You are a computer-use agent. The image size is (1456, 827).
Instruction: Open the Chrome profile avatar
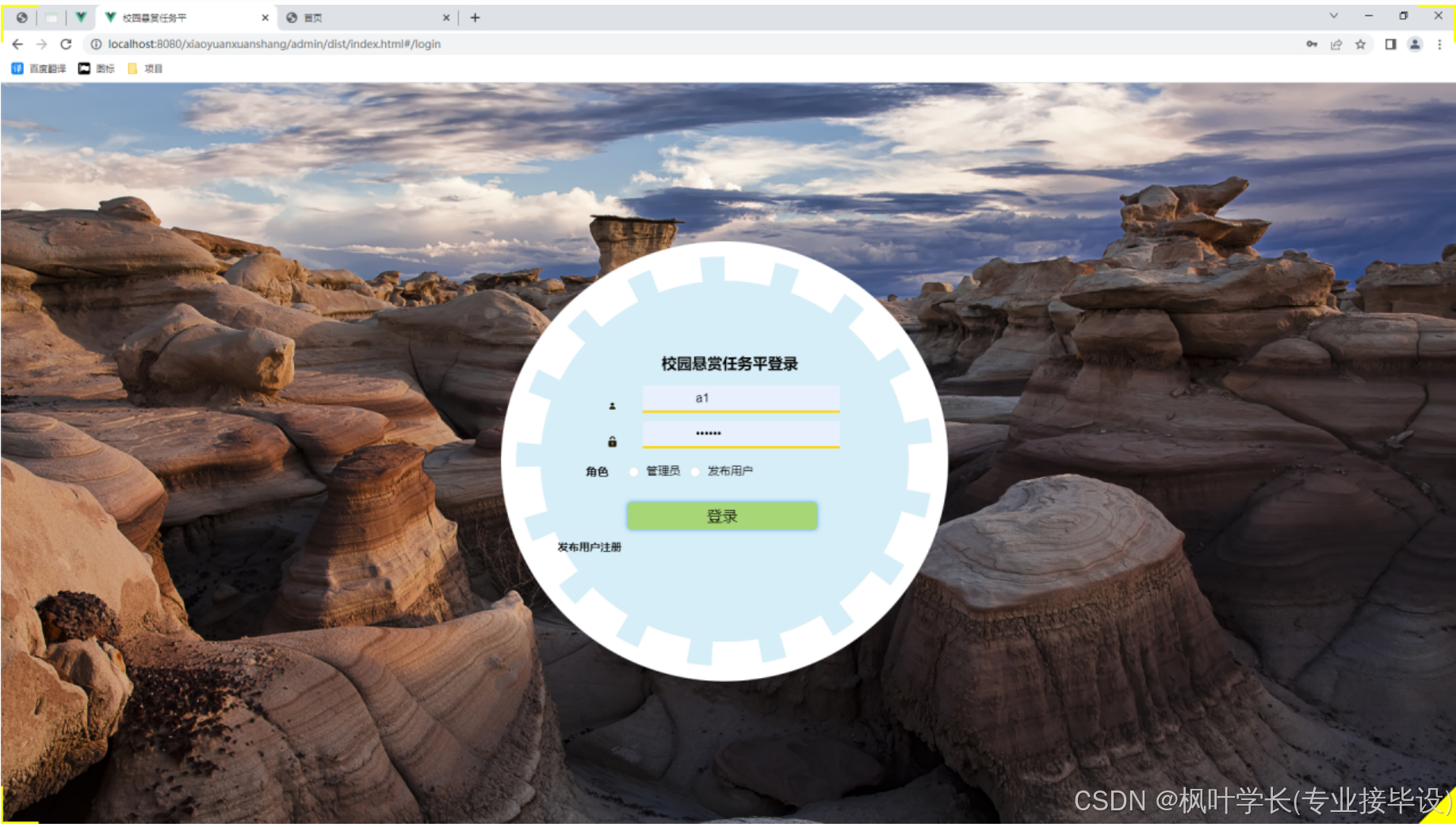pos(1415,44)
